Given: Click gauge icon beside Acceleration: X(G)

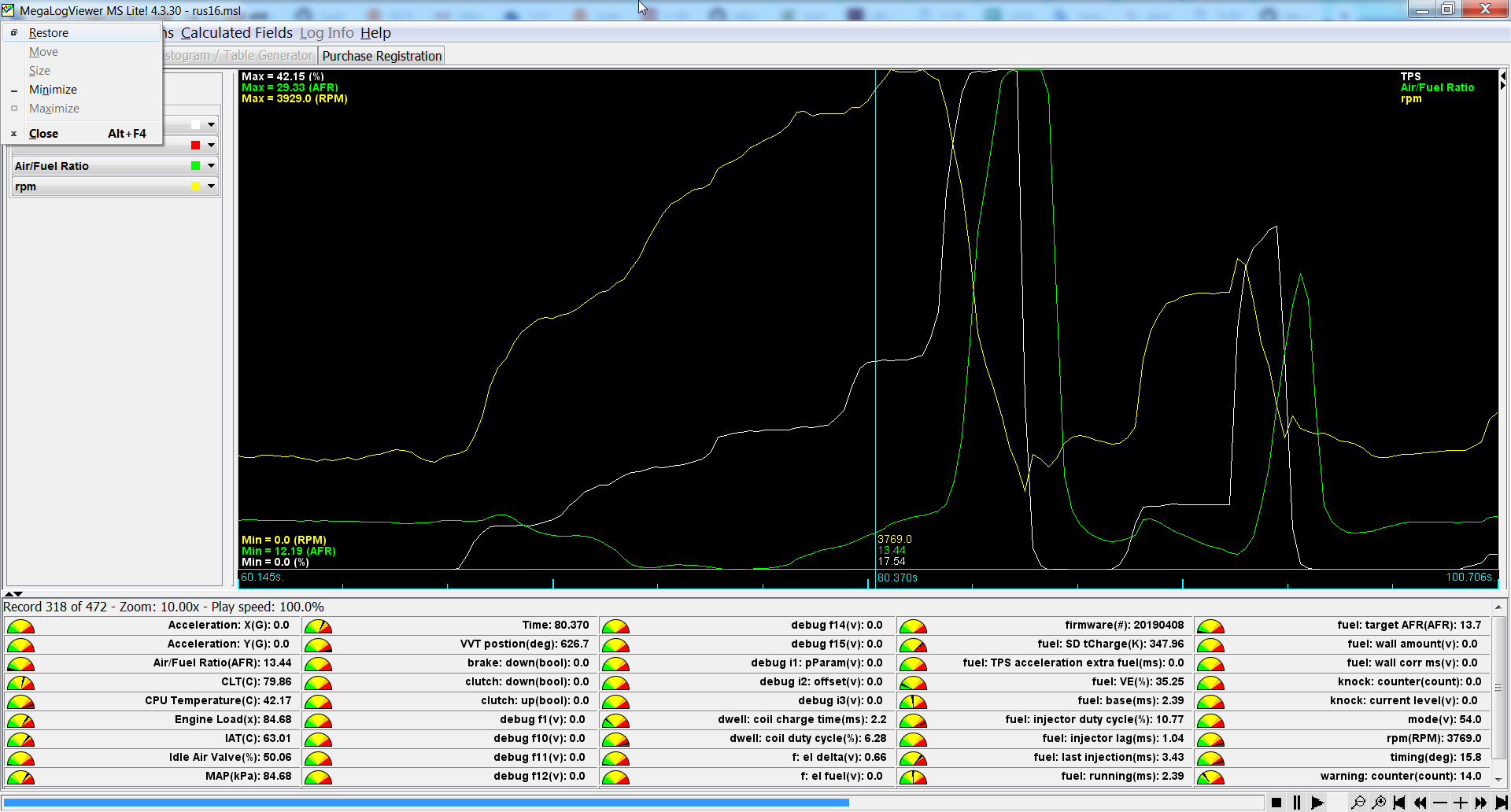Looking at the screenshot, I should (x=20, y=626).
